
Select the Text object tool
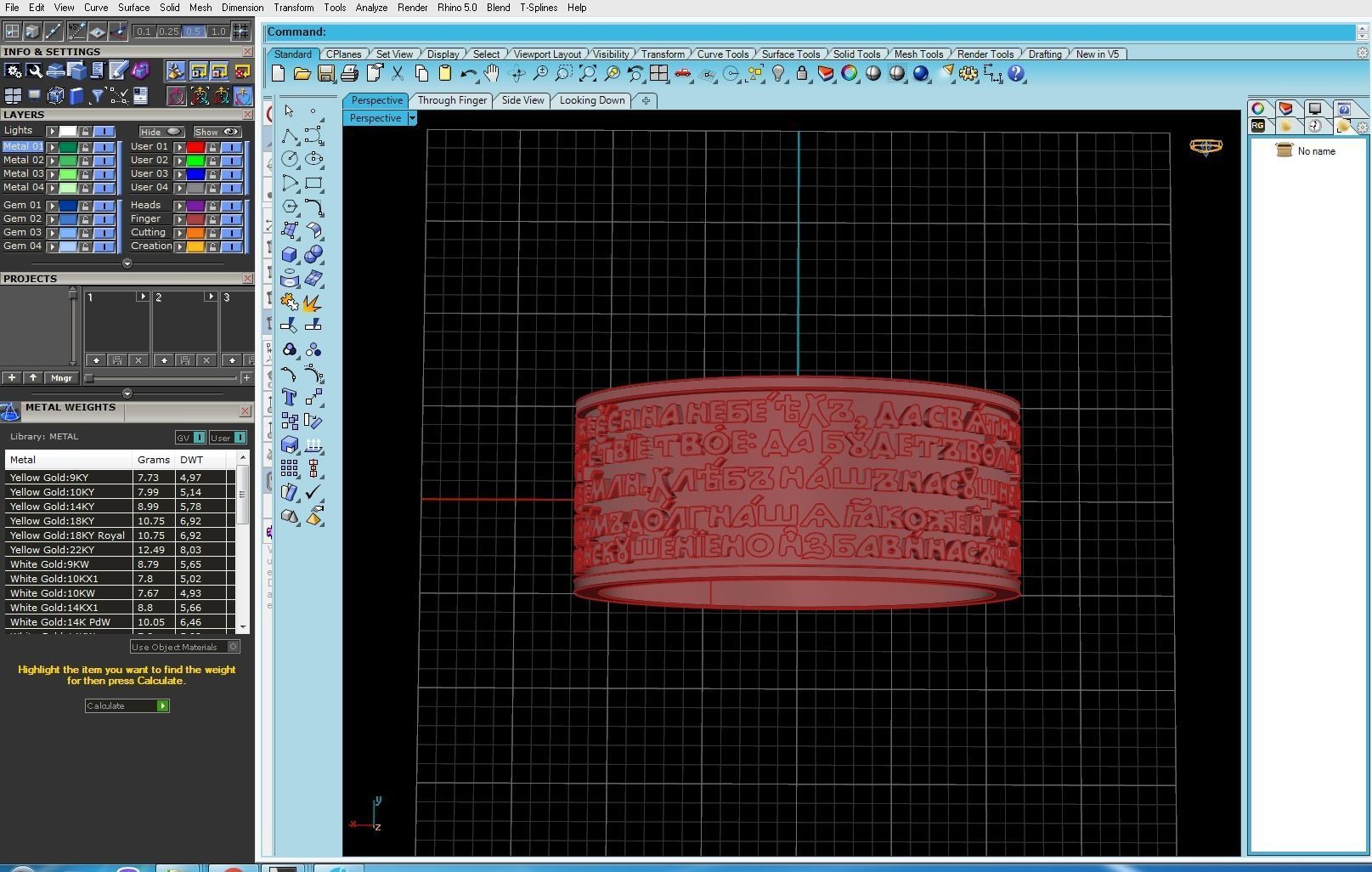(290, 397)
